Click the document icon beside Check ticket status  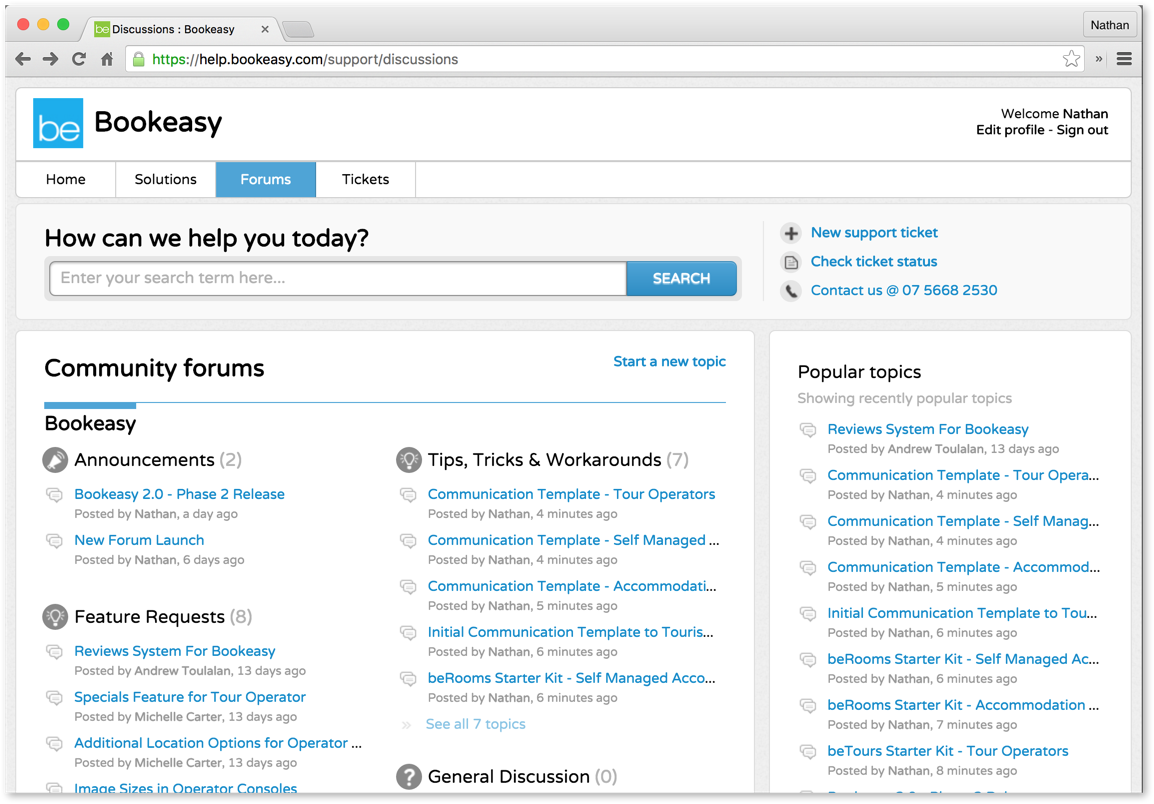(x=791, y=262)
